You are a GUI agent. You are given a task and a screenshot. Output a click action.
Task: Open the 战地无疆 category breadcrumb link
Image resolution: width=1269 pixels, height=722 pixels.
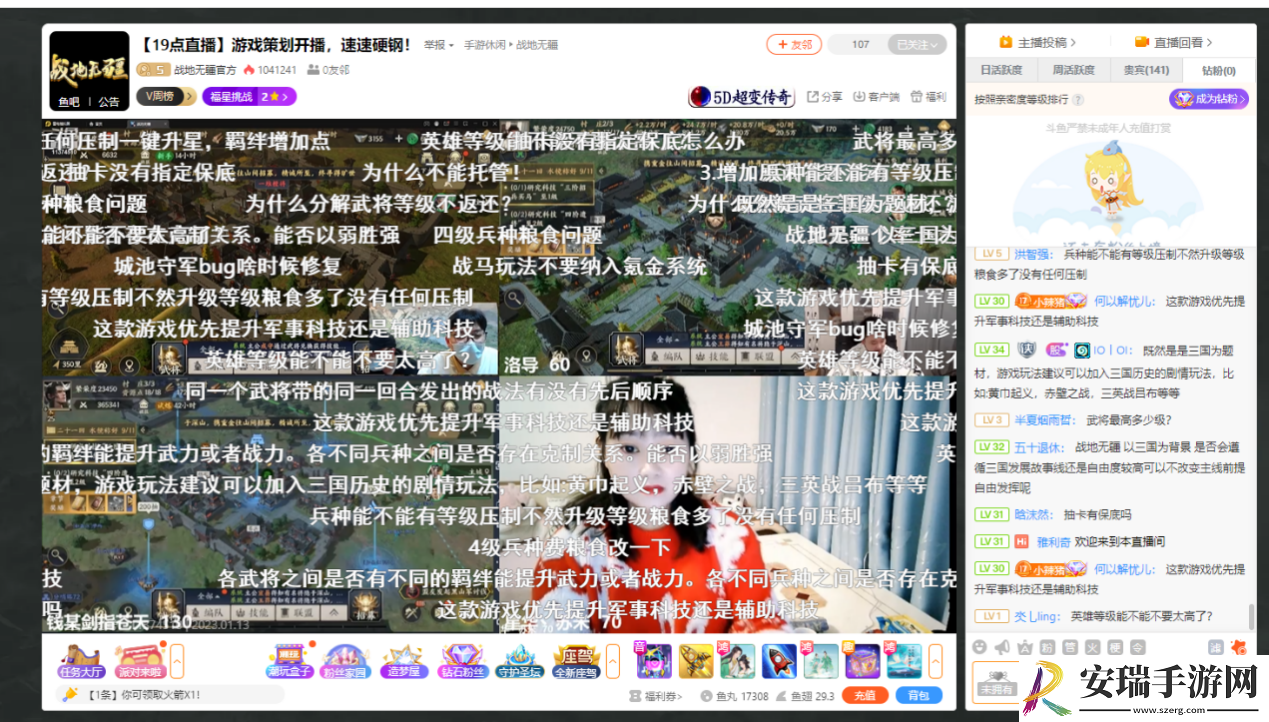tap(538, 45)
